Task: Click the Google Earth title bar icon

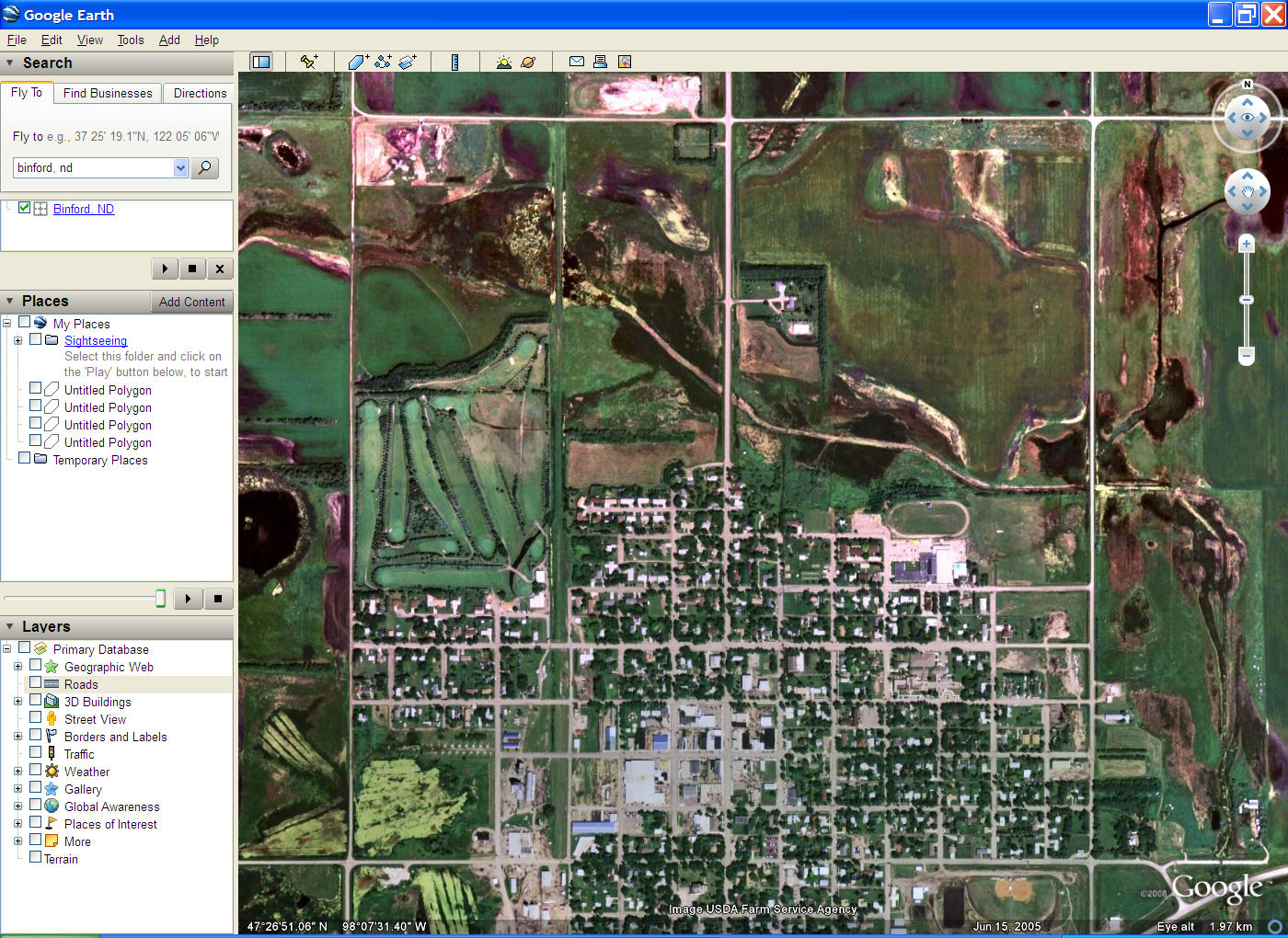Action: click(11, 14)
